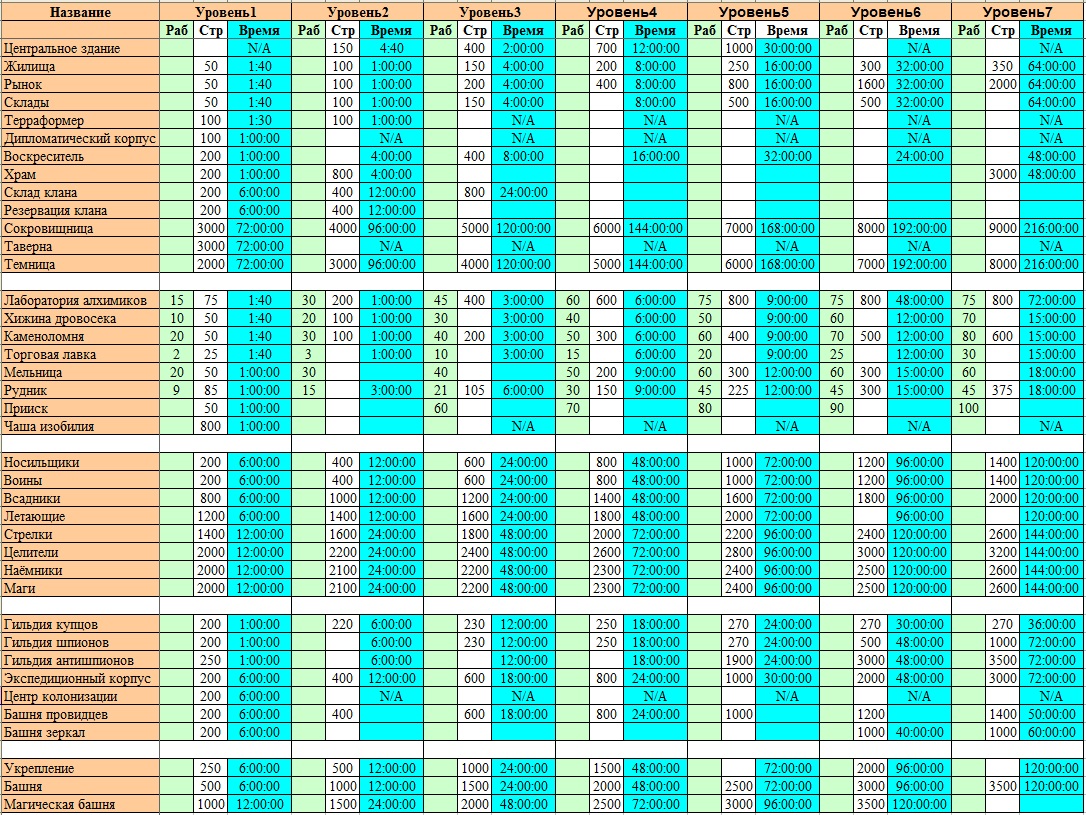Viewport: 1086px width, 815px height.
Task: Select the Магическая башня row label
Action: [x=80, y=805]
